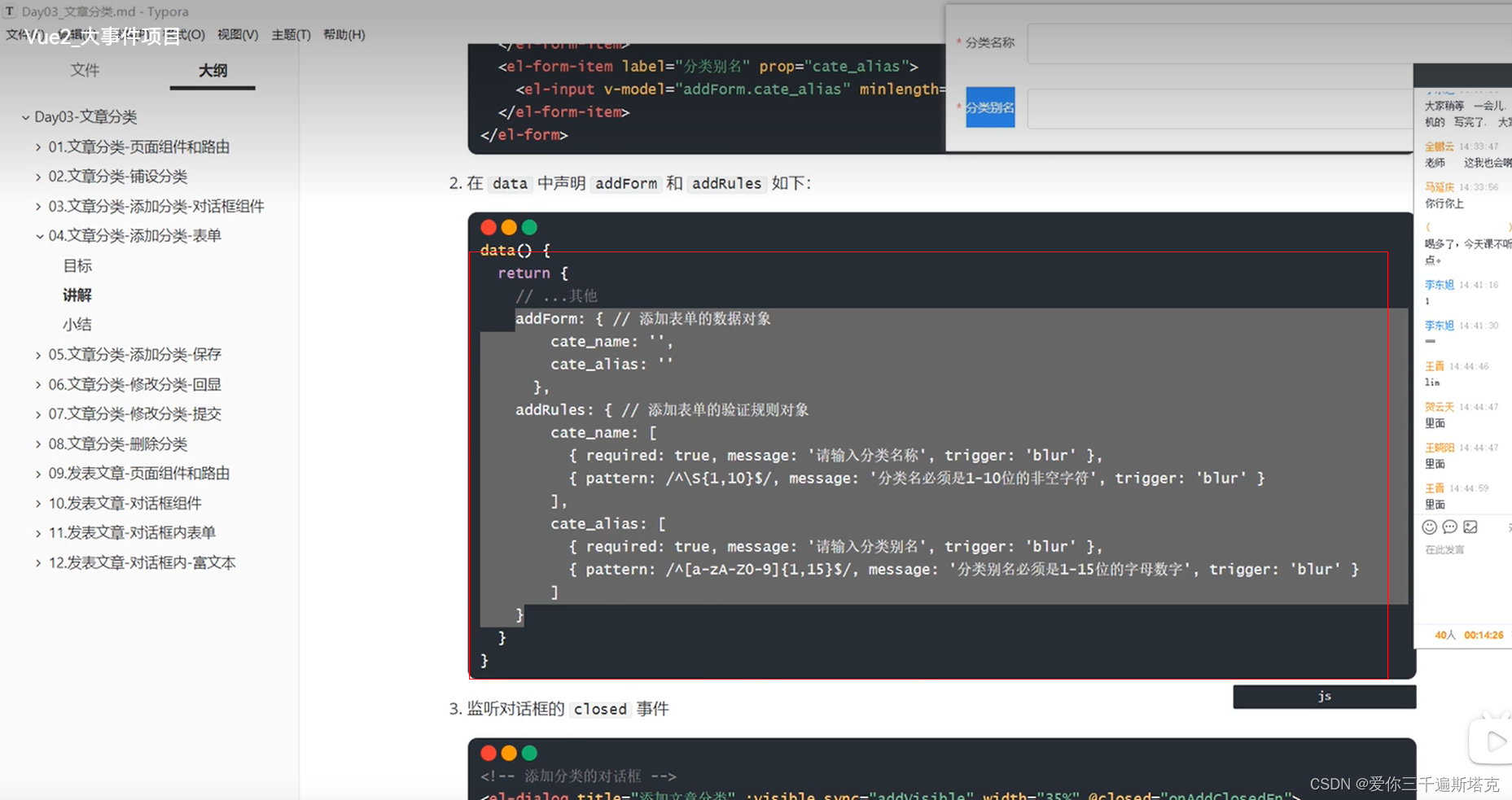
Task: Click the return { code line
Action: (x=533, y=273)
